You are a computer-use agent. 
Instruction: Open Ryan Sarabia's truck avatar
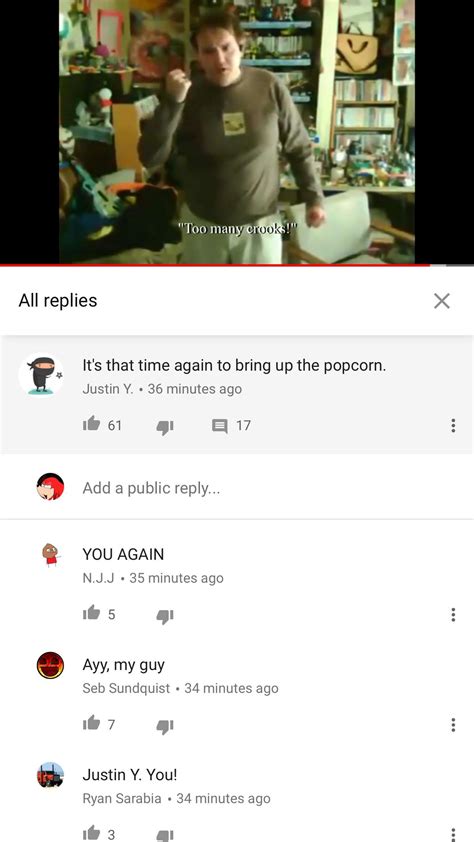pyautogui.click(x=50, y=775)
